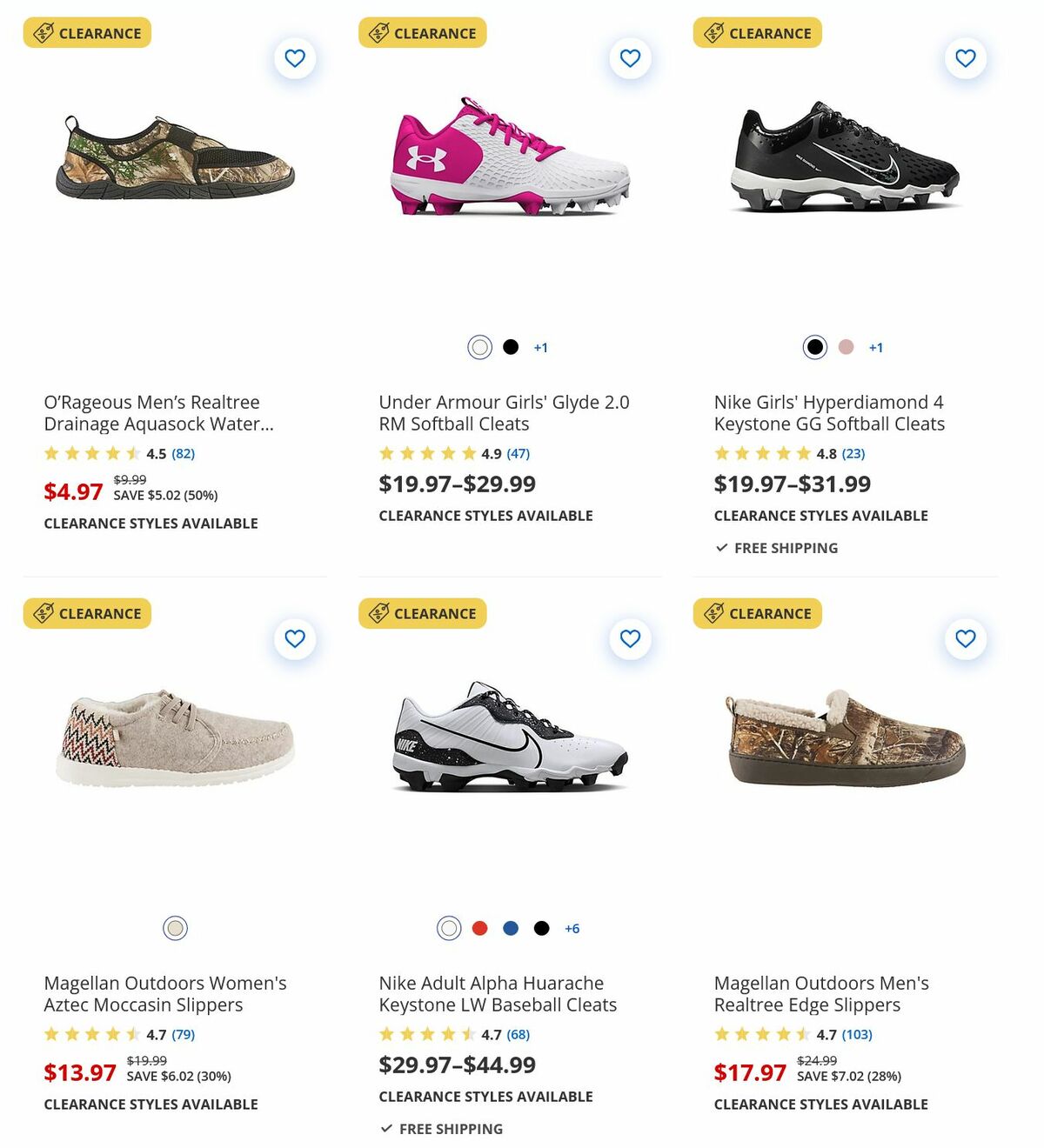Select the black color swatch for Under Armour cleats
Image resolution: width=1044 pixels, height=1148 pixels.
(x=510, y=346)
